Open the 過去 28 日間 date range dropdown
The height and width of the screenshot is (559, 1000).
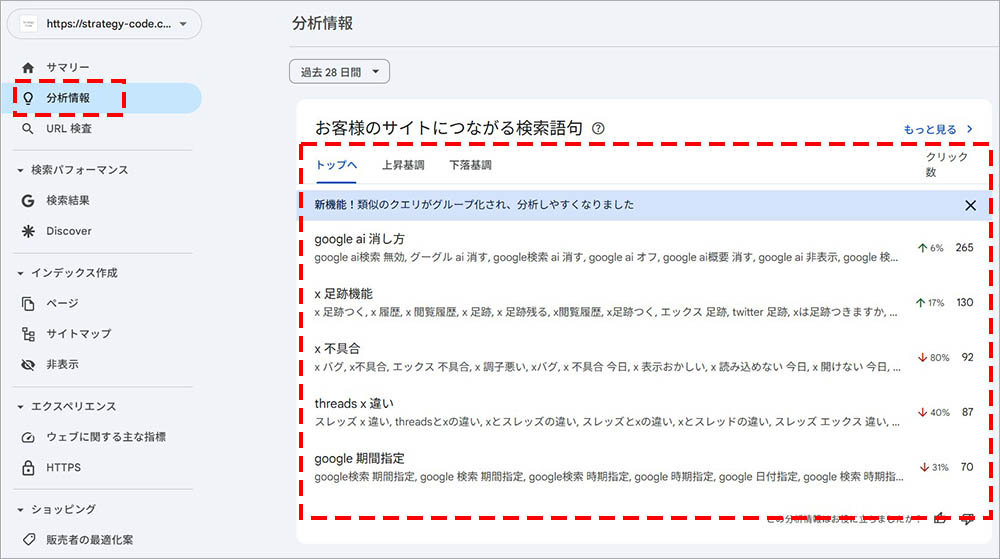tap(339, 72)
